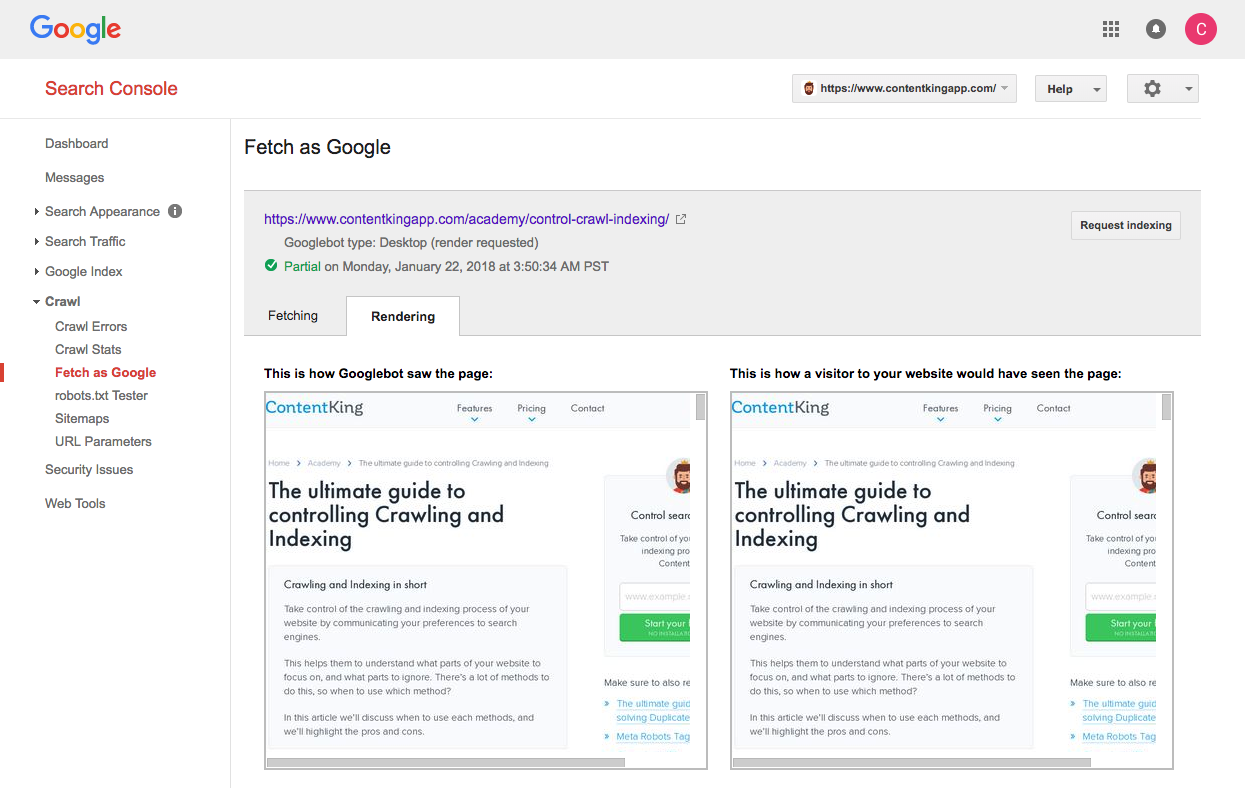Open URL Parameters in the sidebar
Viewport: 1245px width, 788px height.
click(x=103, y=441)
